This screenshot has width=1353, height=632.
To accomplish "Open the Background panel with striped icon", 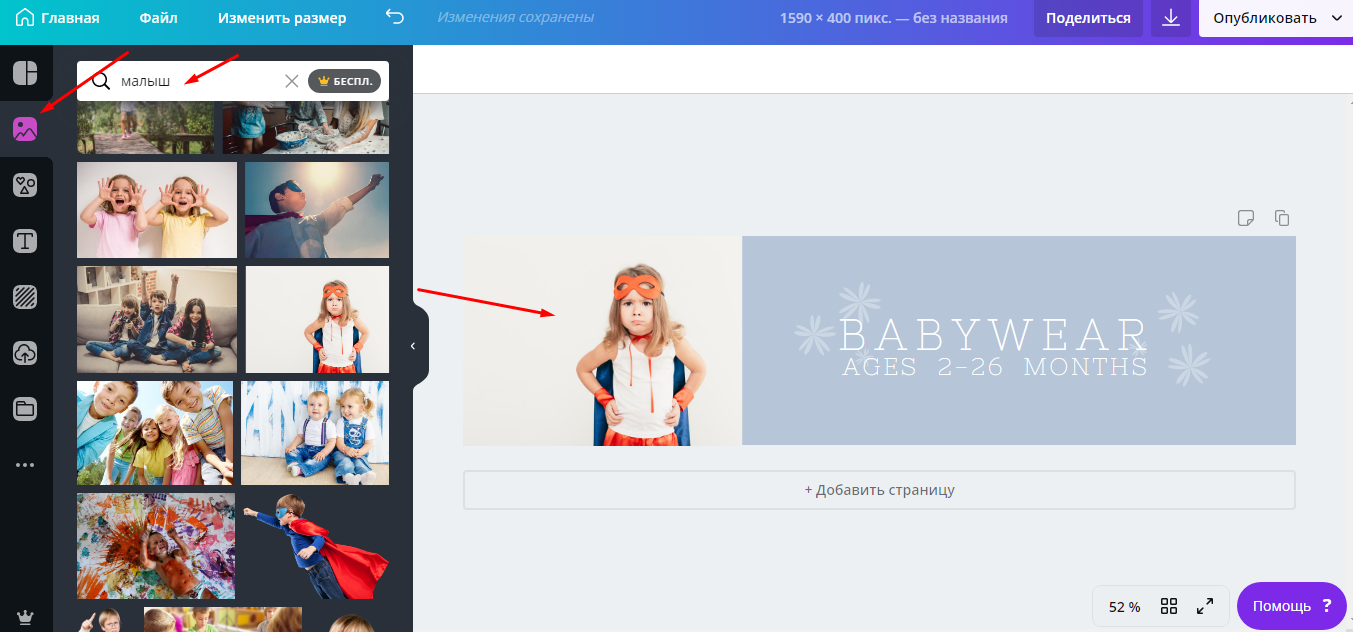I will (x=25, y=297).
